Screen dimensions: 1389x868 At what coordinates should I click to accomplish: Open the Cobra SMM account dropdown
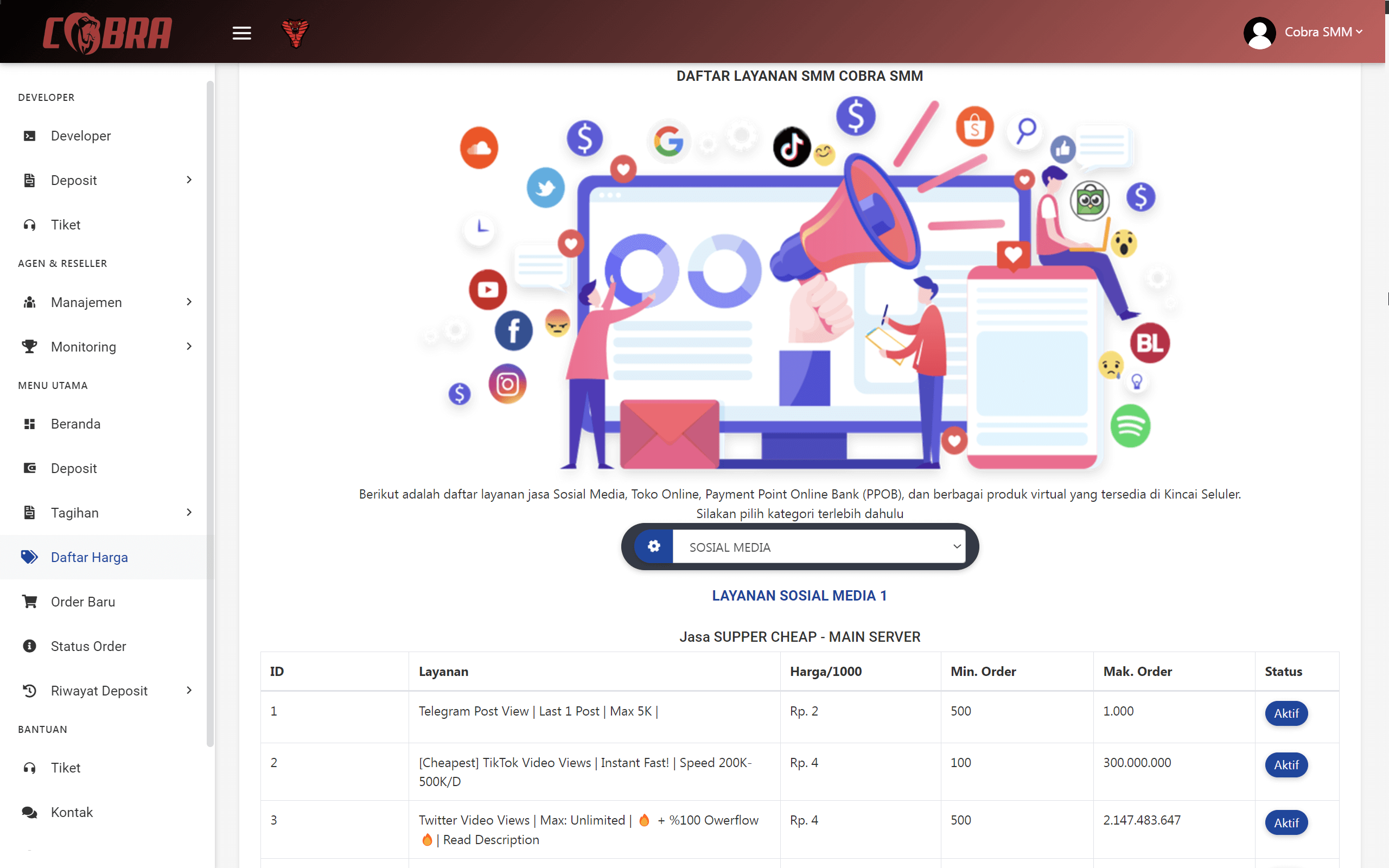[1323, 32]
